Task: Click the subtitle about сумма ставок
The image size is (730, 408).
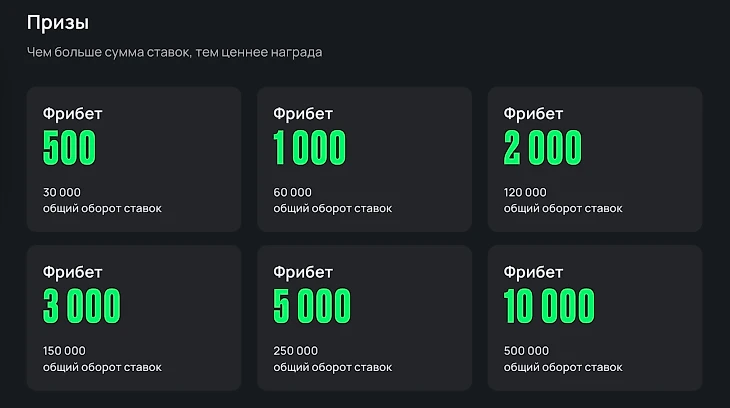Action: coord(174,51)
